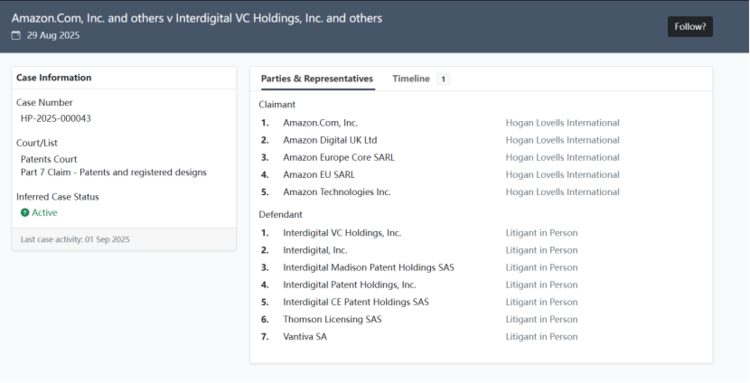The image size is (750, 383).
Task: Click the green Active status icon
Action: 25,213
